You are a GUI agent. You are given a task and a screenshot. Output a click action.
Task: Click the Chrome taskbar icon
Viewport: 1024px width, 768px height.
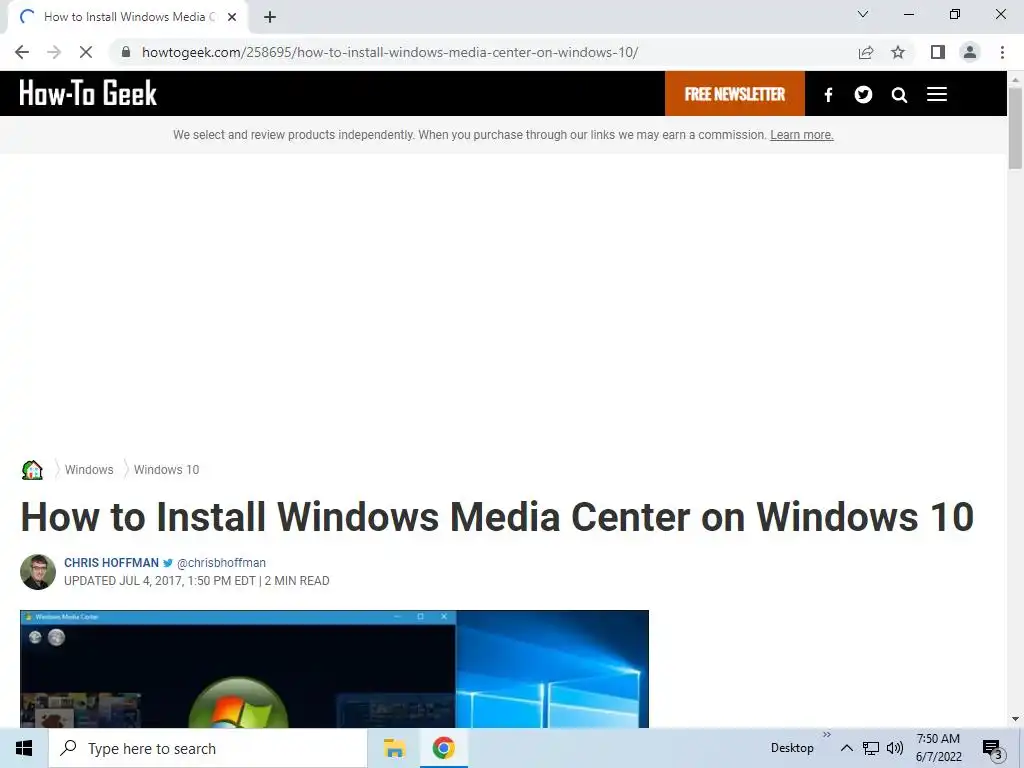coord(443,748)
